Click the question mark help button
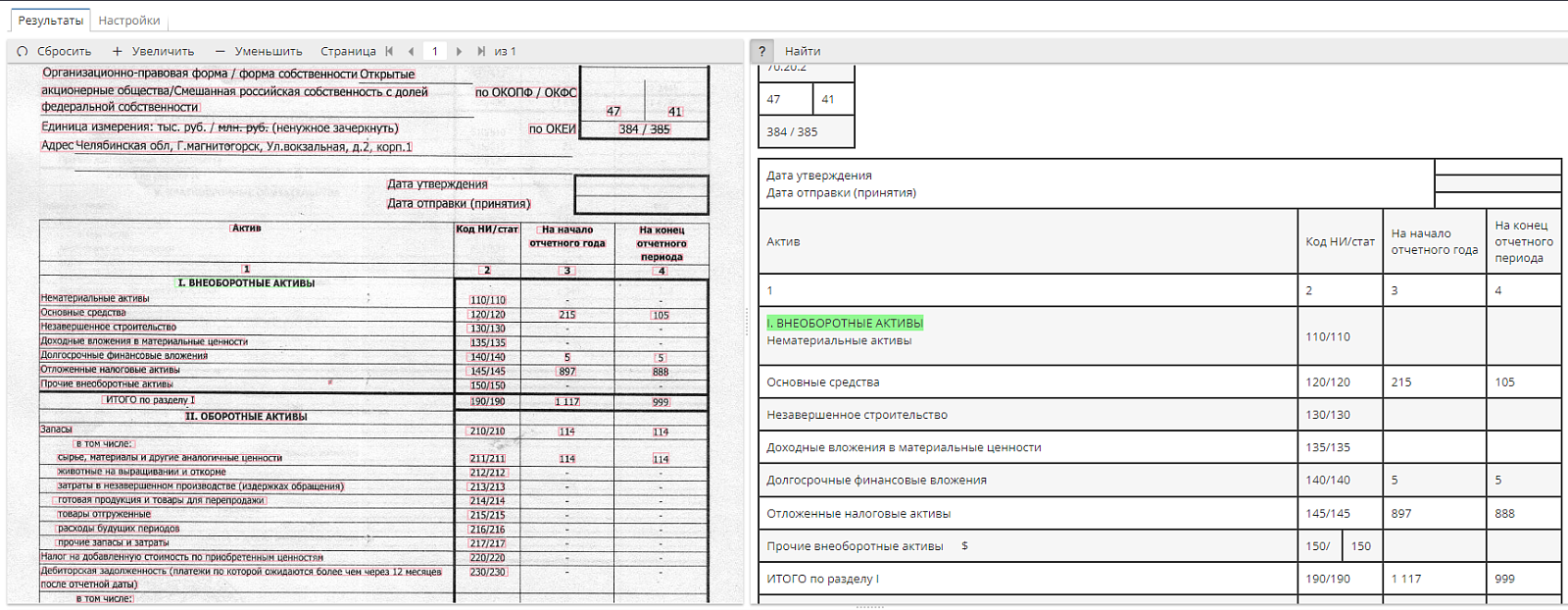This screenshot has height=610, width=1568. [x=761, y=51]
